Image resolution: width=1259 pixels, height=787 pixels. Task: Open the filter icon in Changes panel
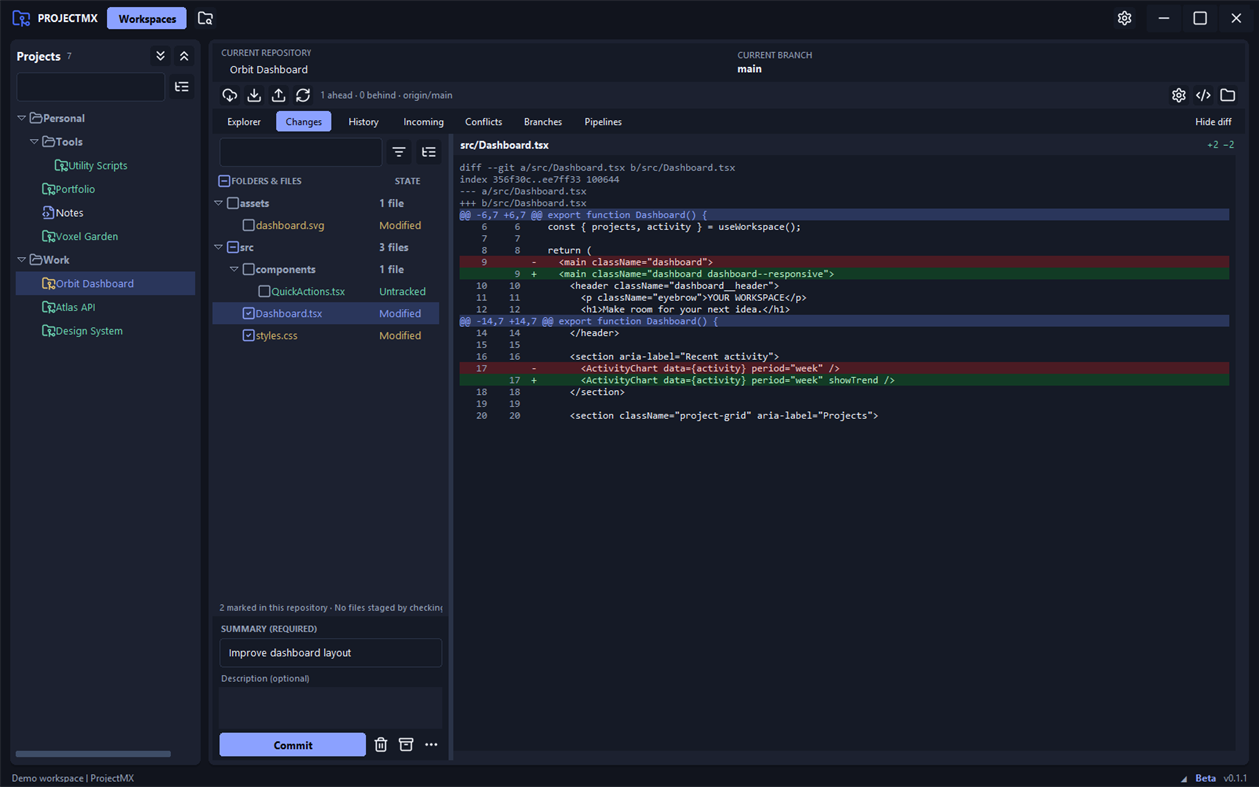tap(399, 152)
